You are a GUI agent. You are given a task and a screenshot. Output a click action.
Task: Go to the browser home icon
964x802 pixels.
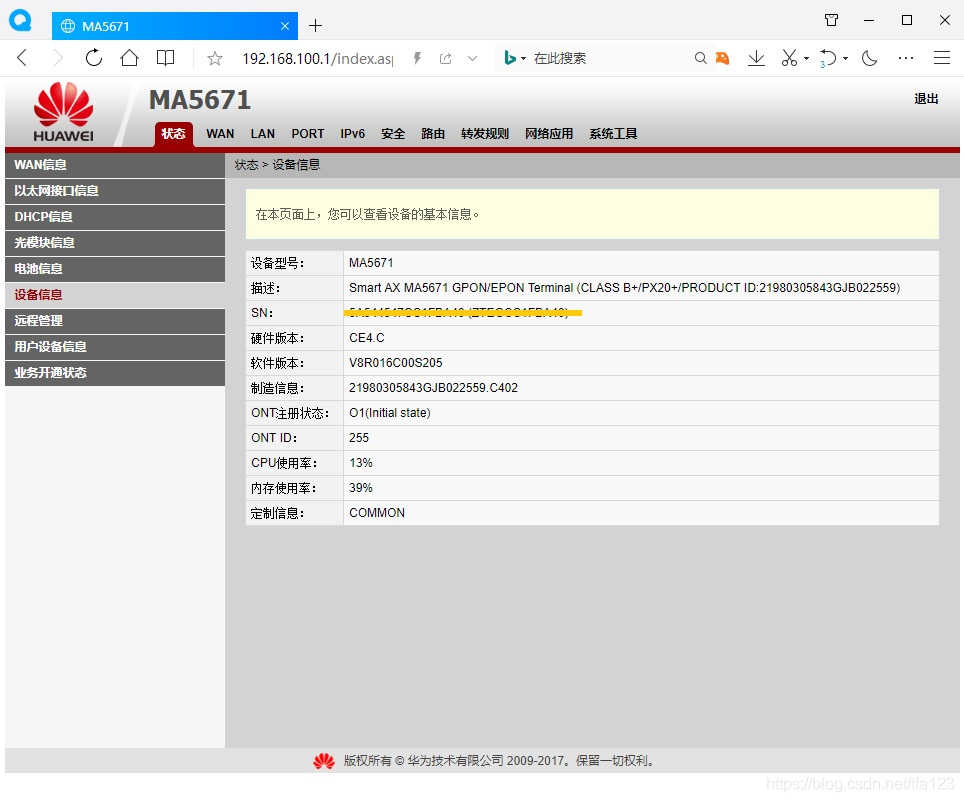point(129,58)
